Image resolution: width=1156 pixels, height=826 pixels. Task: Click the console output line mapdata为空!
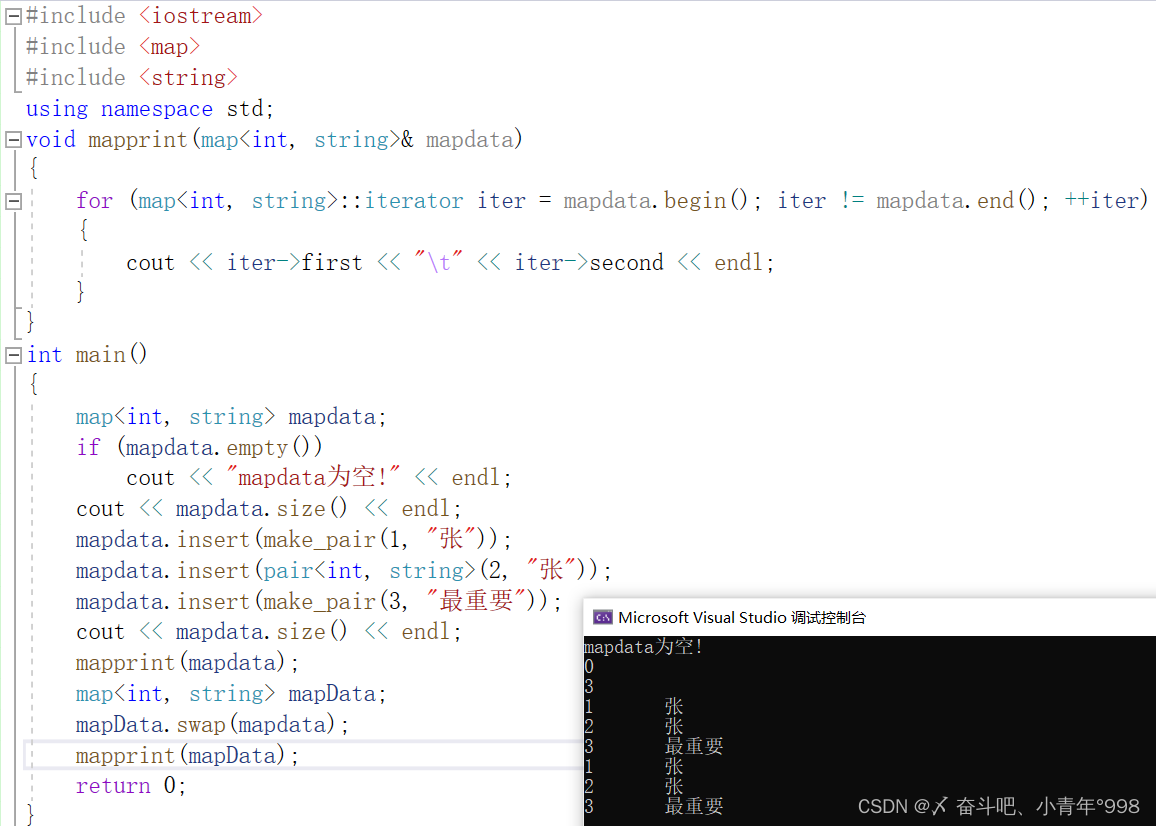point(644,647)
